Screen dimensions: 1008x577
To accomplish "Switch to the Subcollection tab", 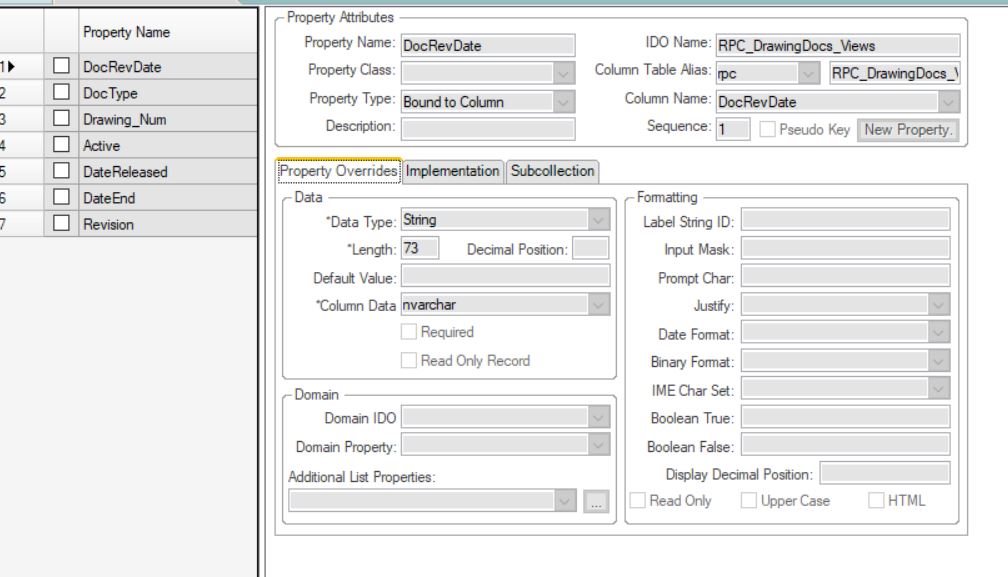I will coord(553,171).
